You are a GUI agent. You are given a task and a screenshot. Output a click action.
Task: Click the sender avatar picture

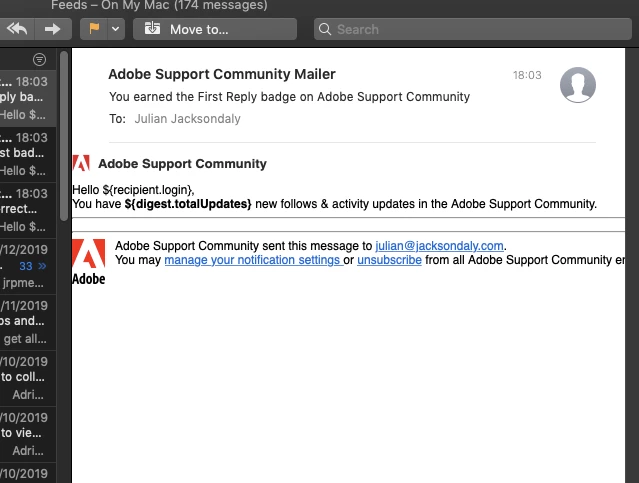[577, 85]
